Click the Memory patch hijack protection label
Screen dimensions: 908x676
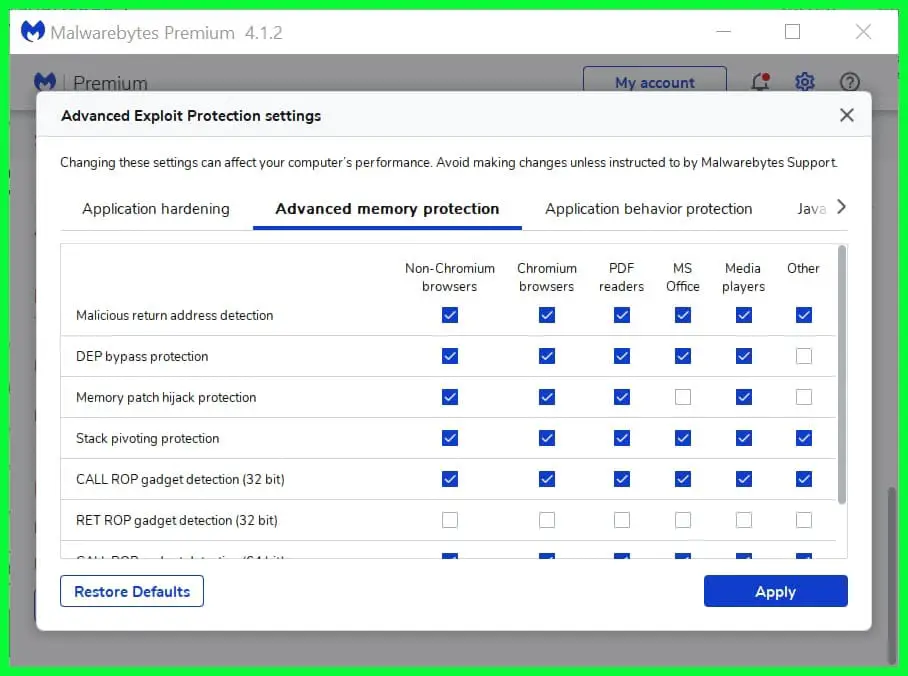click(x=166, y=397)
